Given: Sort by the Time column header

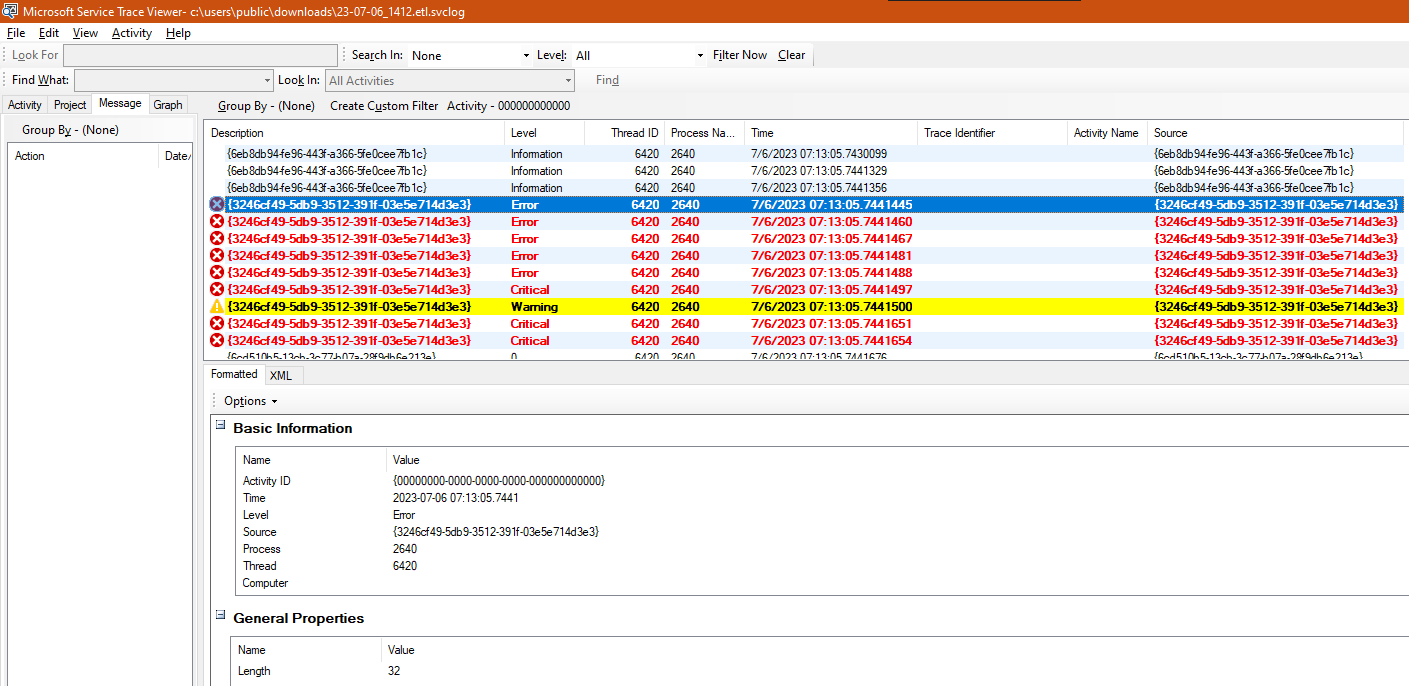Looking at the screenshot, I should 831,133.
